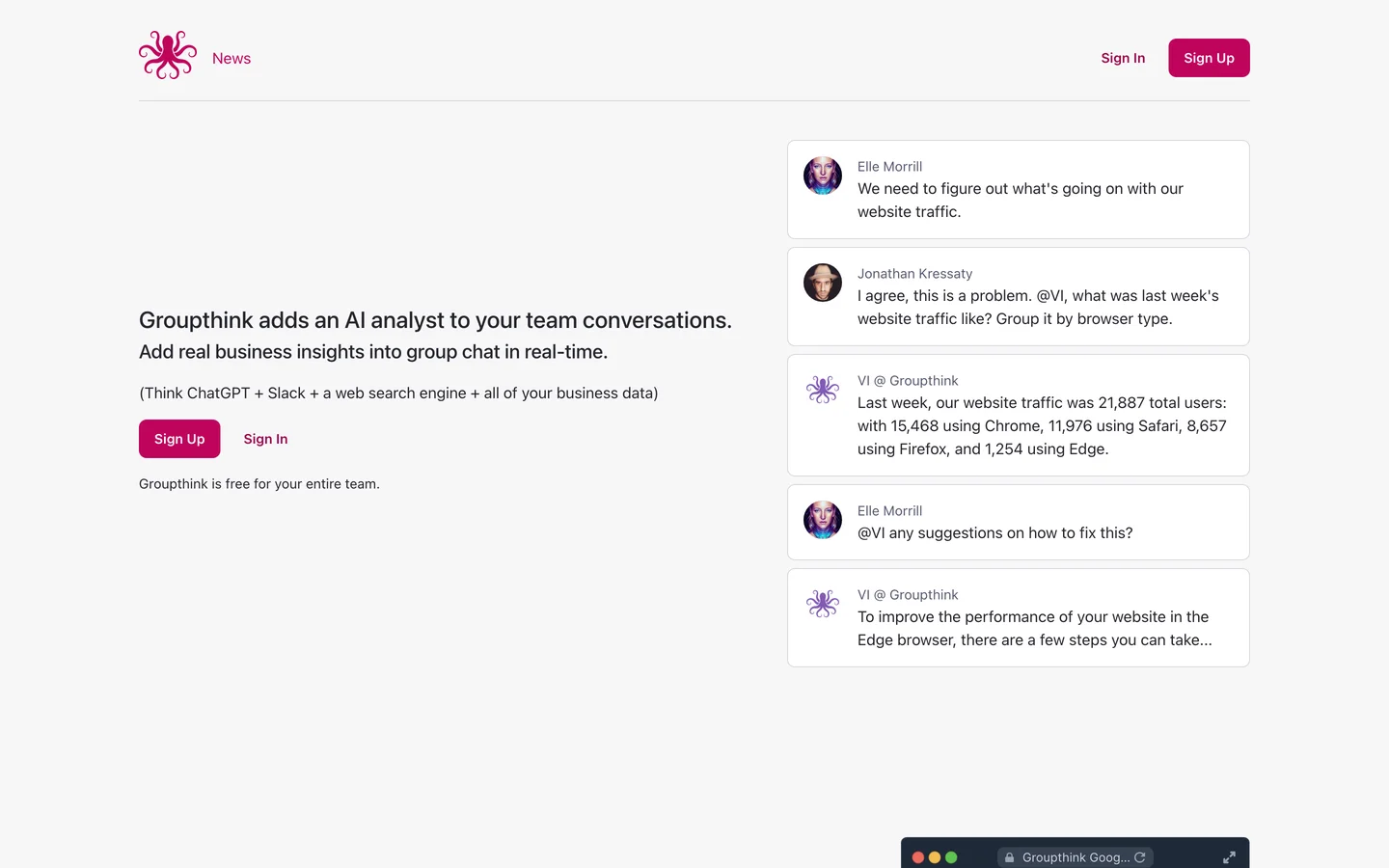This screenshot has height=868, width=1389.
Task: Click the Groupthink octopus logo
Action: click(x=168, y=55)
